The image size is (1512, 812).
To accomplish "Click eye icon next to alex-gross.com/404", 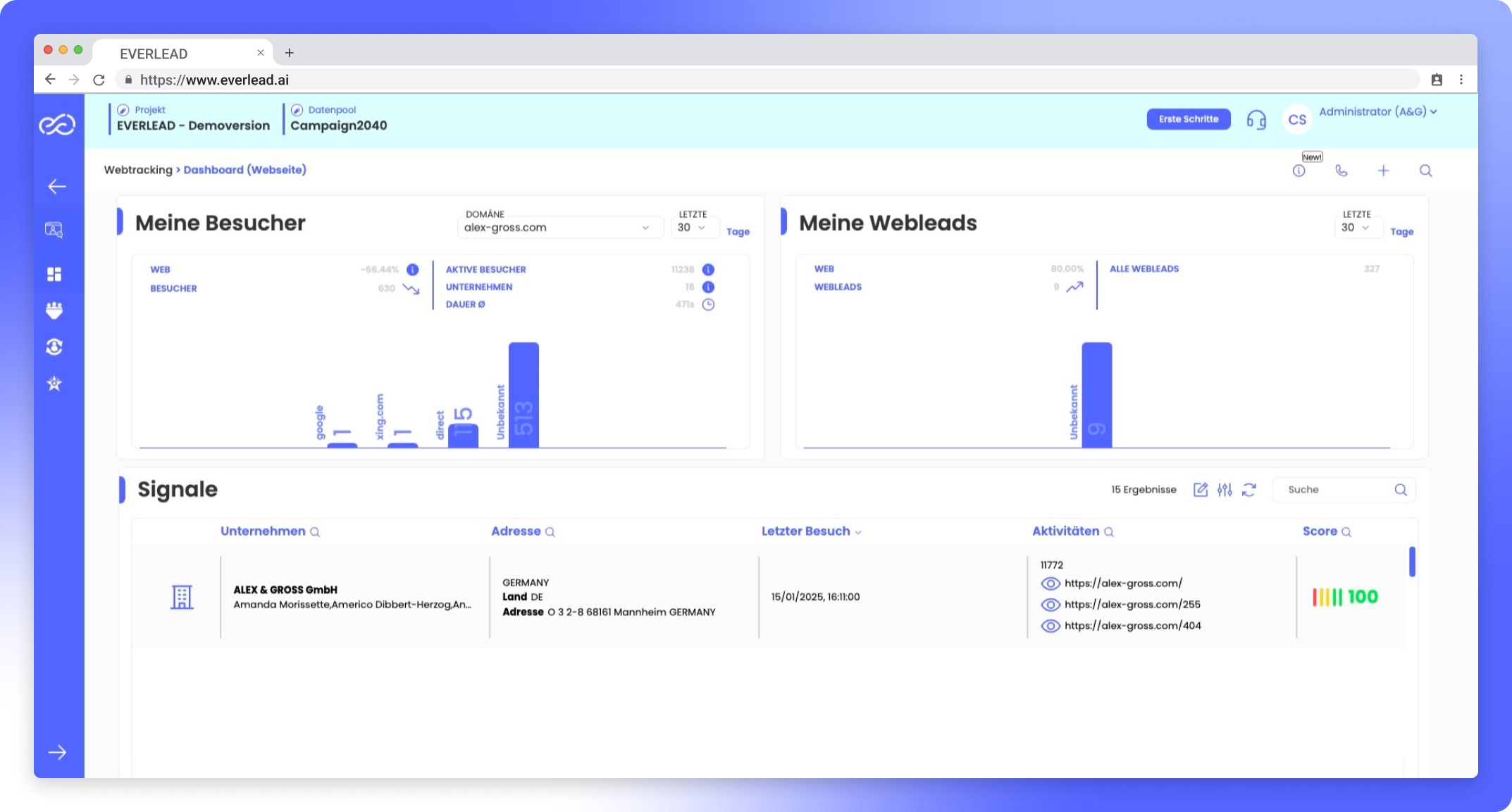I will click(x=1051, y=626).
